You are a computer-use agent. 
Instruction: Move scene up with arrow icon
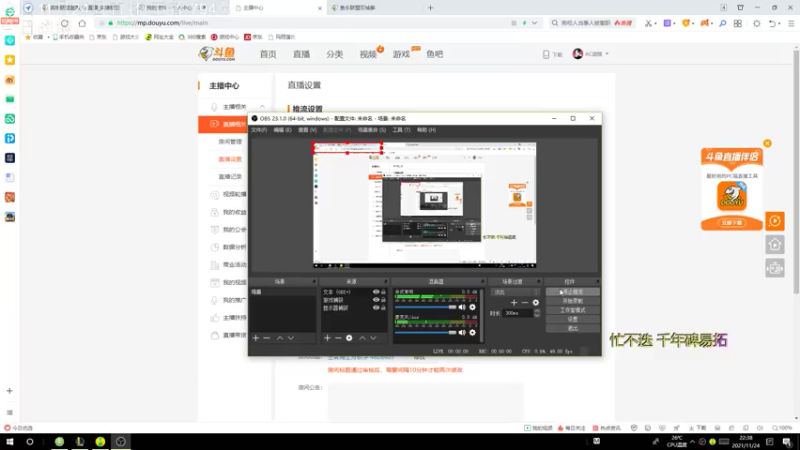(280, 338)
